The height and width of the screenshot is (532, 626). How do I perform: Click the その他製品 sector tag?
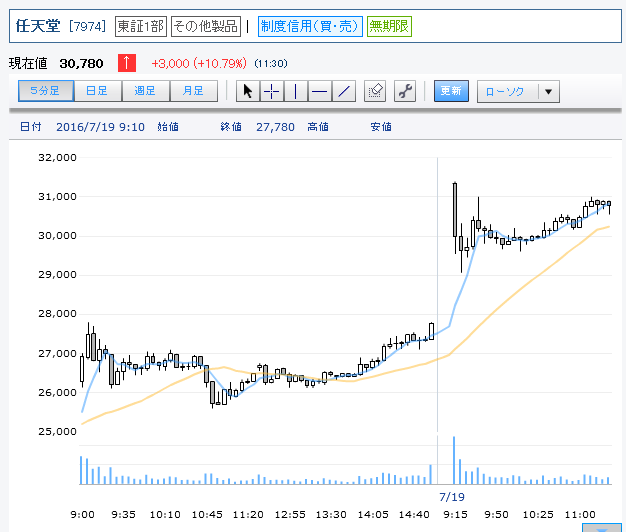point(206,26)
